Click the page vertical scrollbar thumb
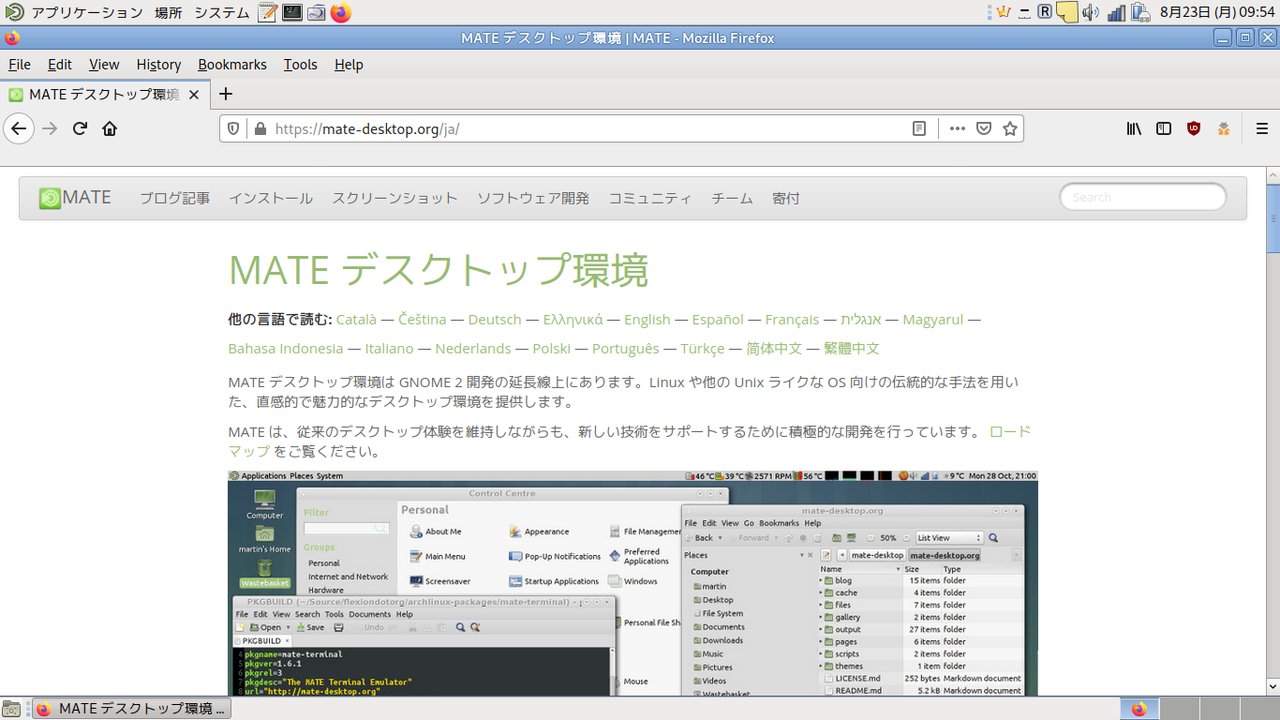This screenshot has width=1280, height=720. click(x=1273, y=218)
